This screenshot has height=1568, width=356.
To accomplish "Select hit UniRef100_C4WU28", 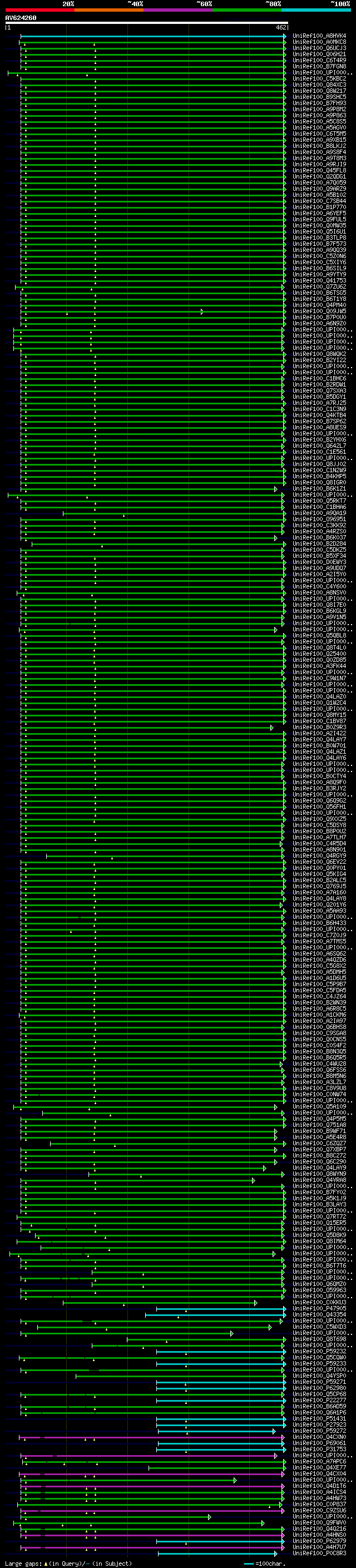I will tap(319, 1064).
